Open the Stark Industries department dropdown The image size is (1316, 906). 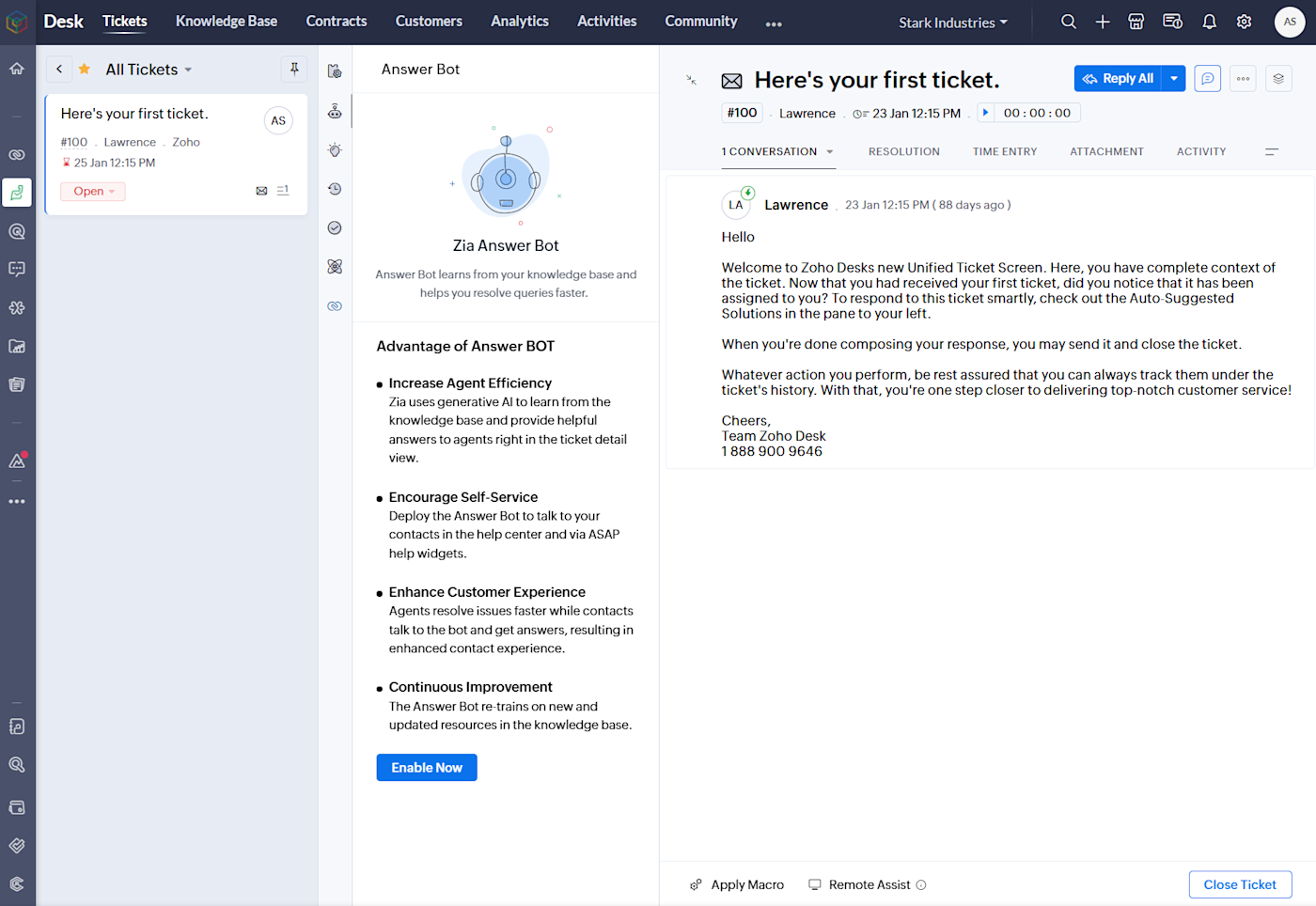click(953, 23)
